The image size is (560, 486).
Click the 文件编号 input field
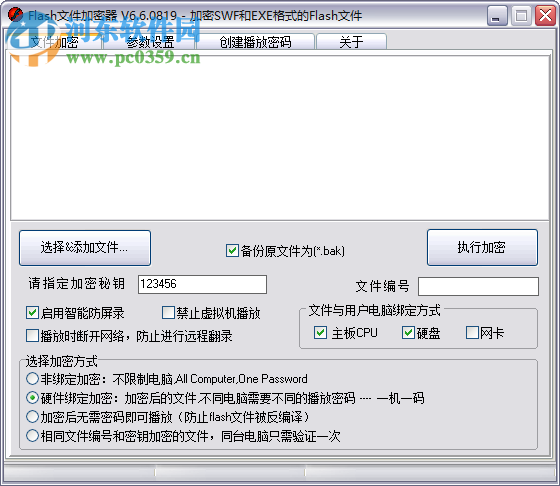[x=478, y=286]
